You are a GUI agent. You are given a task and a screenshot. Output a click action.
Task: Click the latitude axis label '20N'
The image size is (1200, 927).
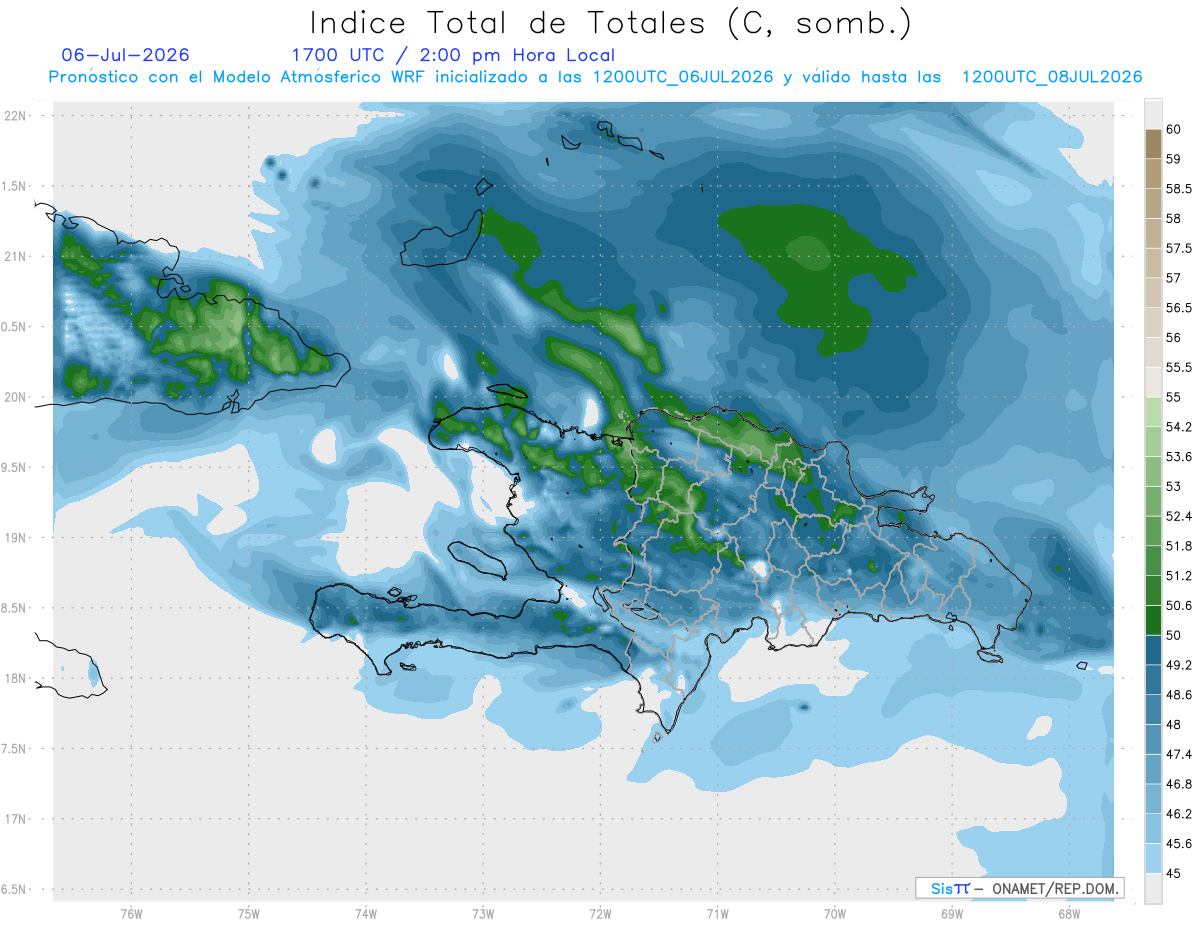(x=15, y=397)
